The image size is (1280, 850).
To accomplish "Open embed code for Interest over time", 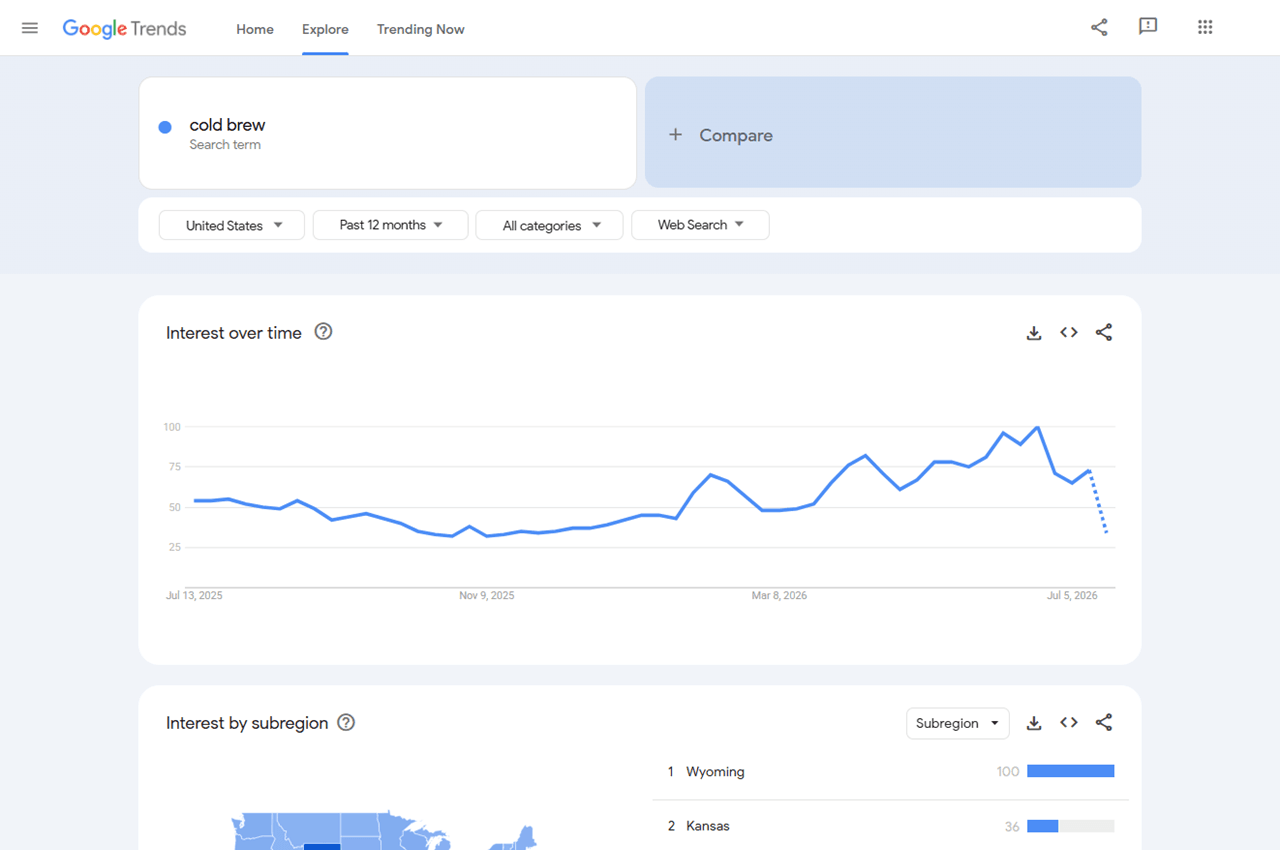I will click(1069, 333).
